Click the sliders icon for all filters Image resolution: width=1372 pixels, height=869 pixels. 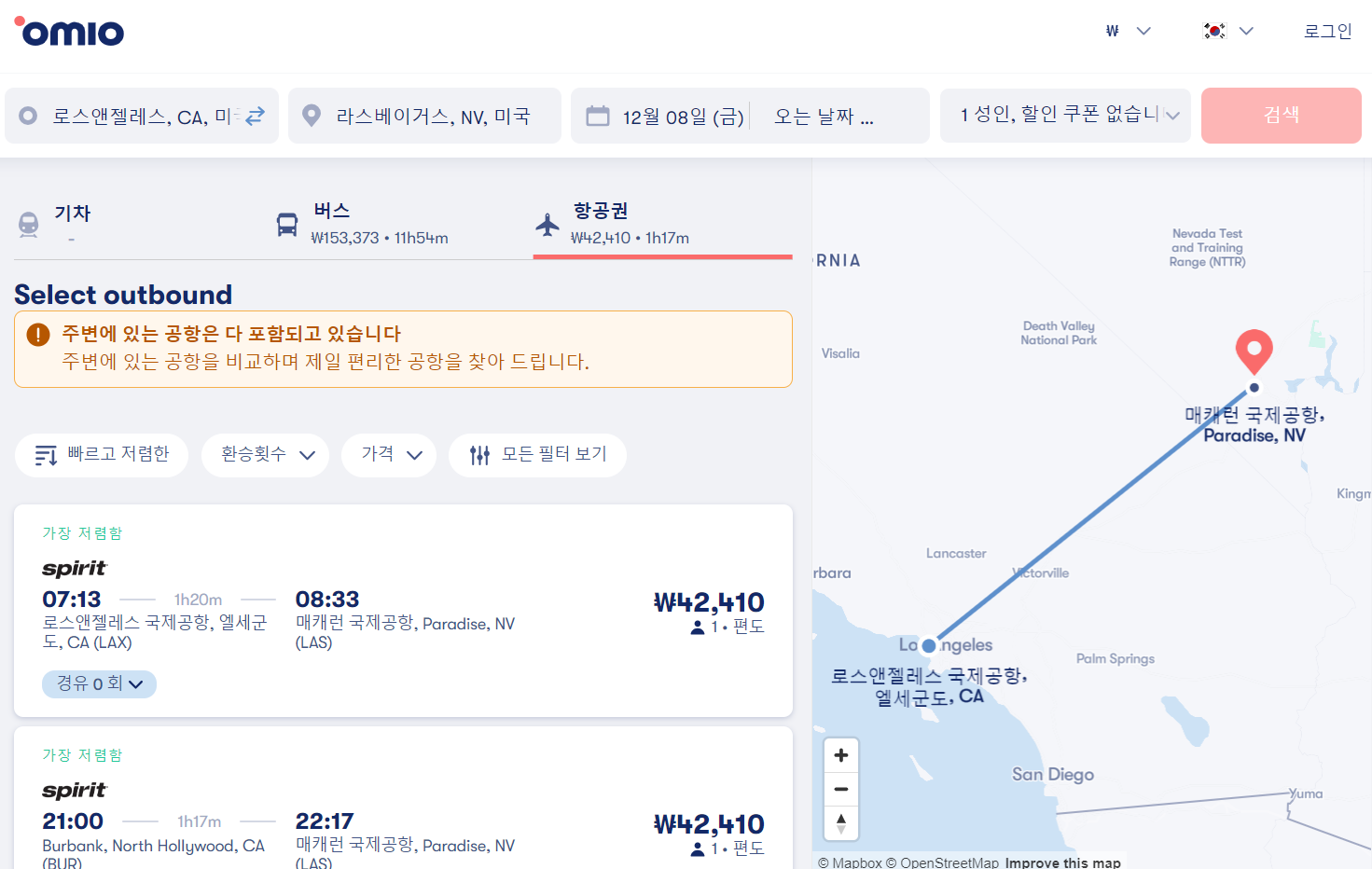point(479,455)
